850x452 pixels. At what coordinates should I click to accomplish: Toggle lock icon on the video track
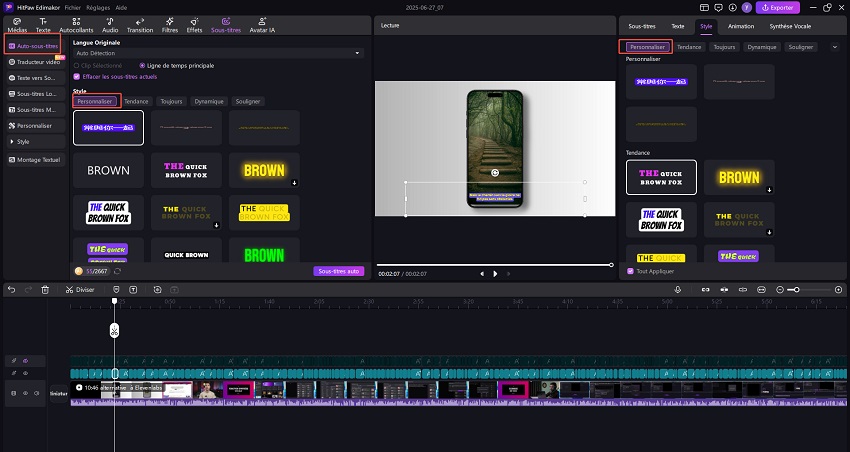point(14,393)
